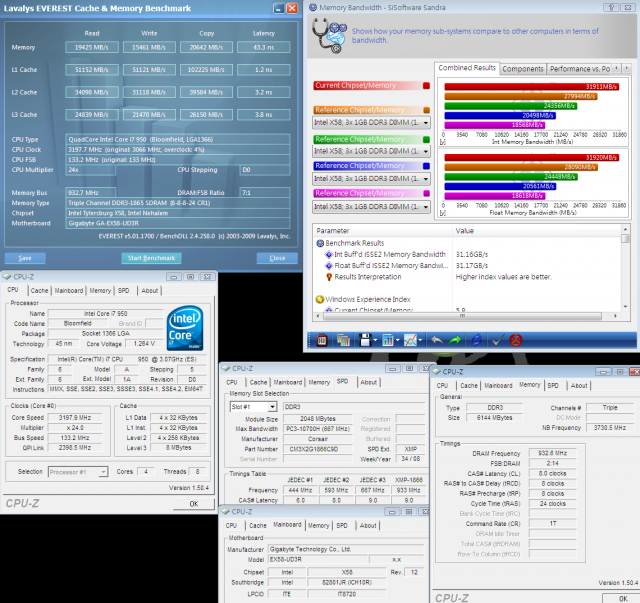Toggle green Reference Chipset/Memory checkbox
Viewport: 640px width, 603px height.
tap(427, 139)
